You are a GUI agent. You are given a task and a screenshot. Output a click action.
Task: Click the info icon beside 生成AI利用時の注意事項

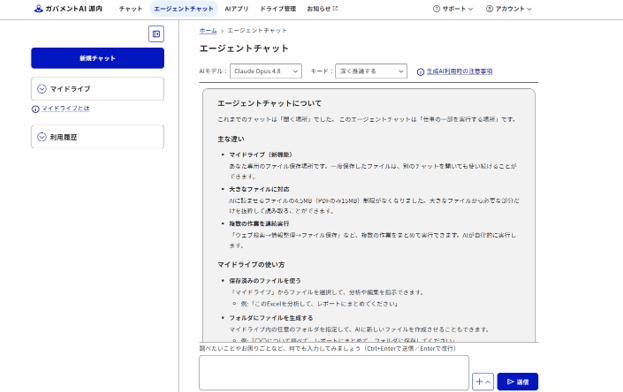(x=420, y=72)
